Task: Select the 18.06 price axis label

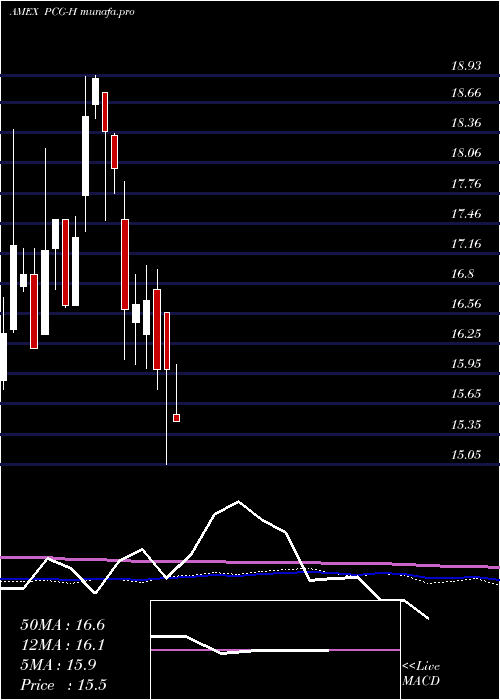Action: pos(466,153)
